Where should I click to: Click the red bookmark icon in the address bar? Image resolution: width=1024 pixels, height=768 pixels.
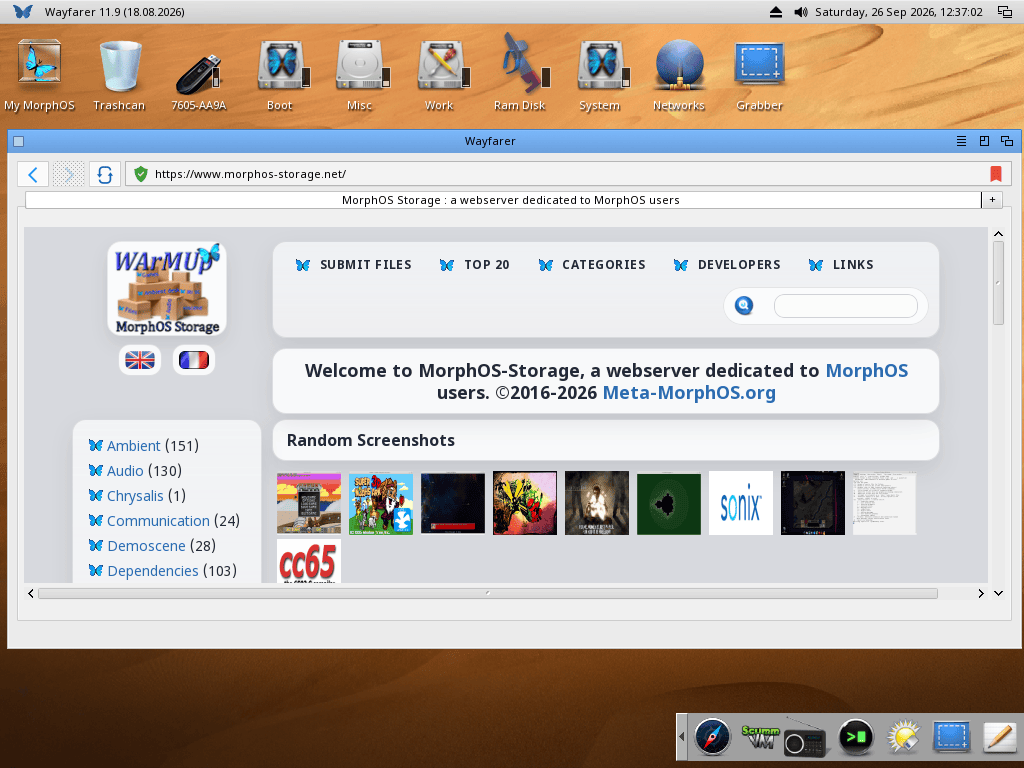coord(995,174)
